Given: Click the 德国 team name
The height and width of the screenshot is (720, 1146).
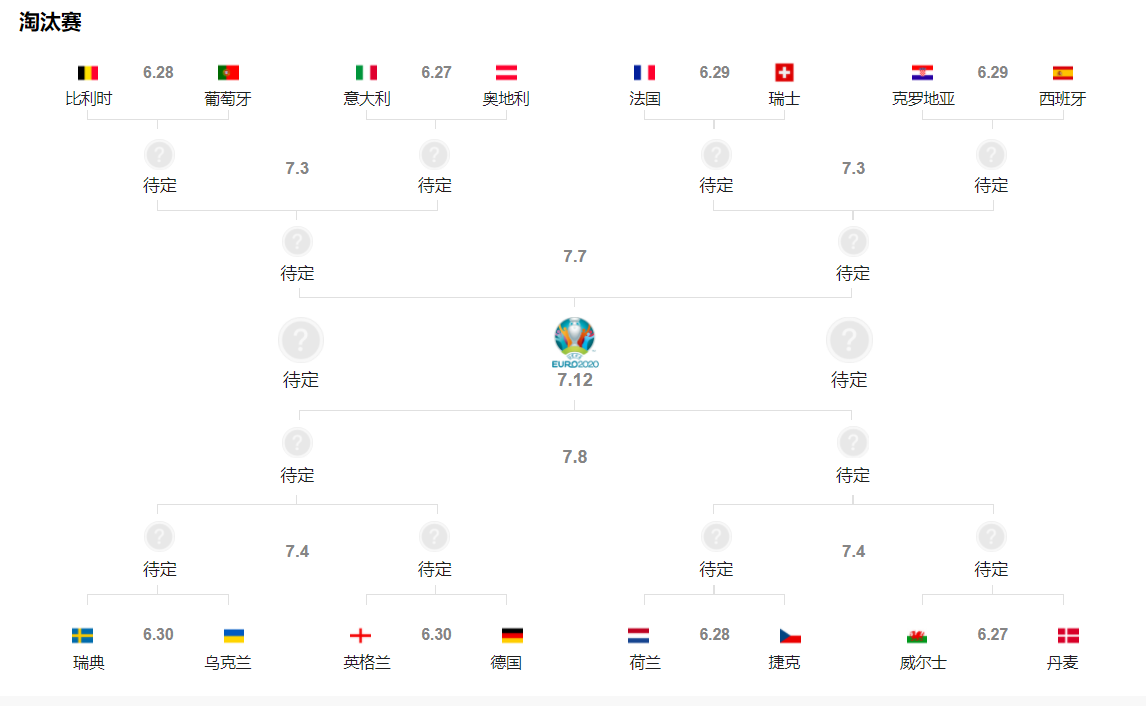Looking at the screenshot, I should tap(506, 662).
